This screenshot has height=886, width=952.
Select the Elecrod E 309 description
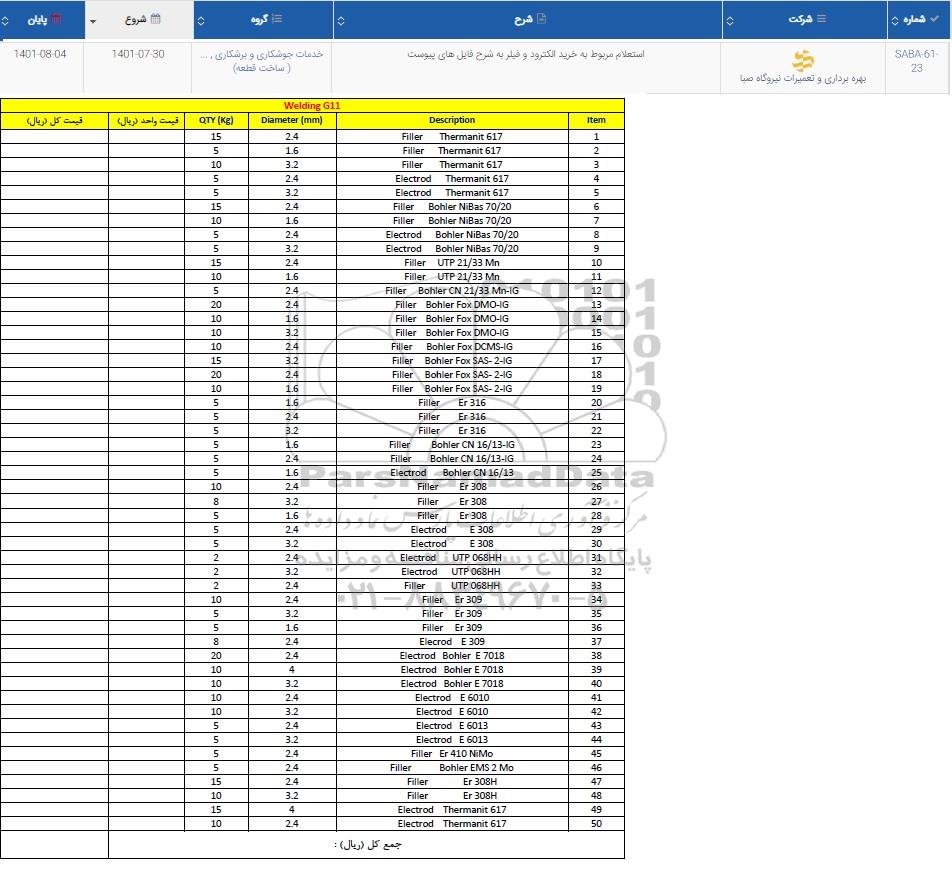(452, 642)
